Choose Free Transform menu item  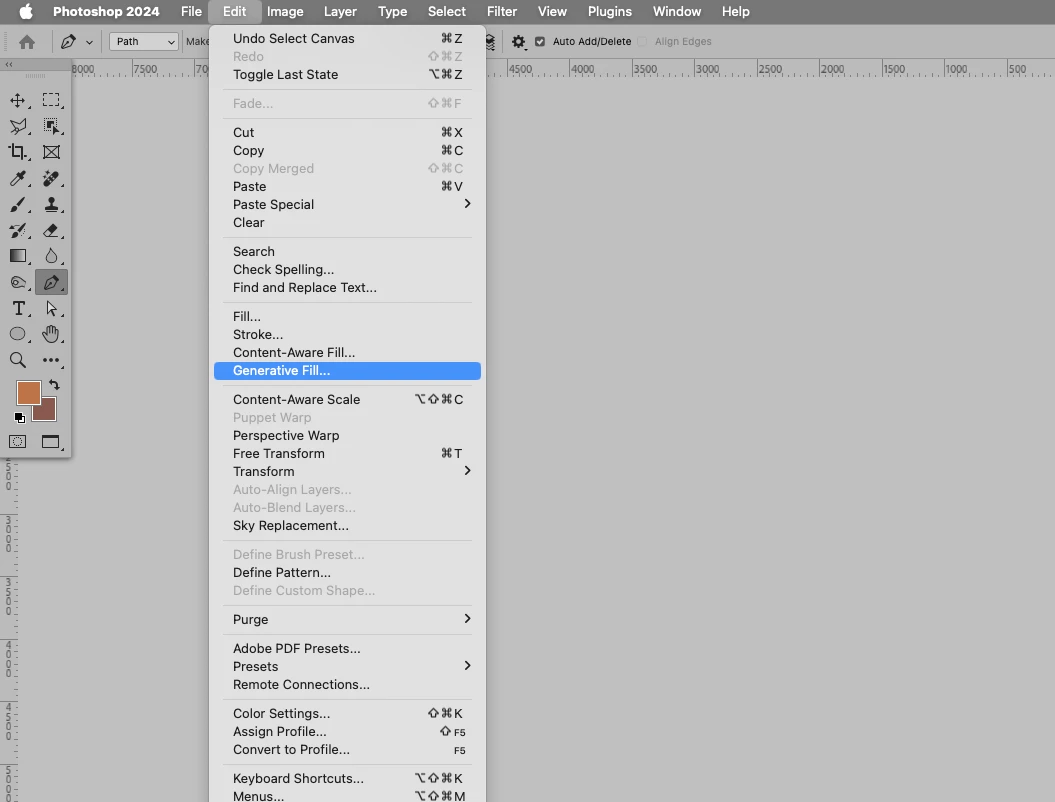347,453
